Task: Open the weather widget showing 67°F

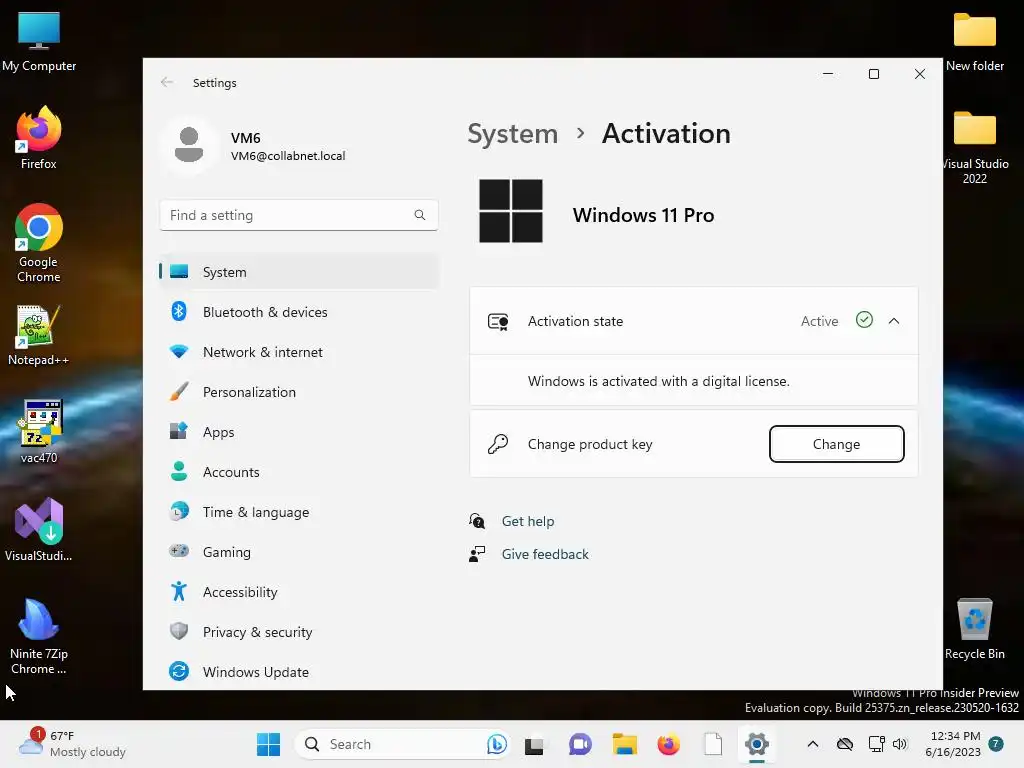Action: (x=73, y=744)
